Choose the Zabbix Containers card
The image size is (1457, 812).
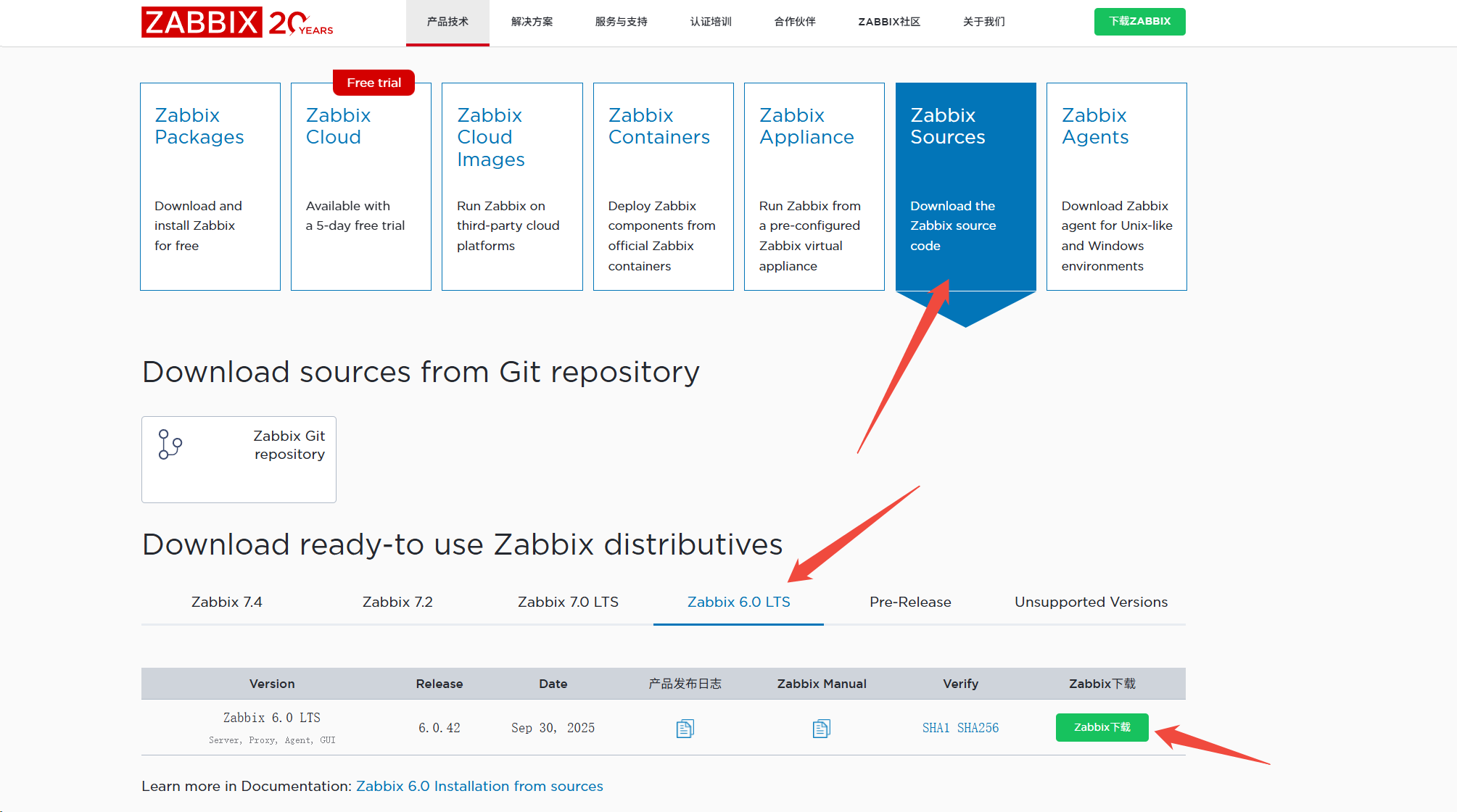(663, 186)
